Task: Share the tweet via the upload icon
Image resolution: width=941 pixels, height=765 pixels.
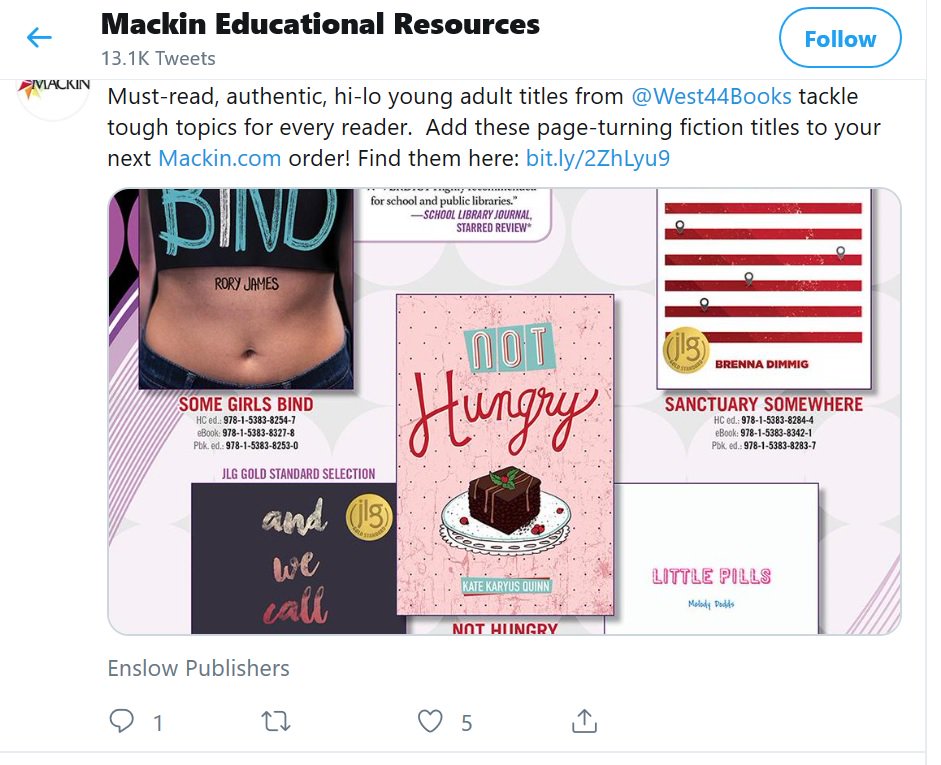Action: click(x=584, y=721)
